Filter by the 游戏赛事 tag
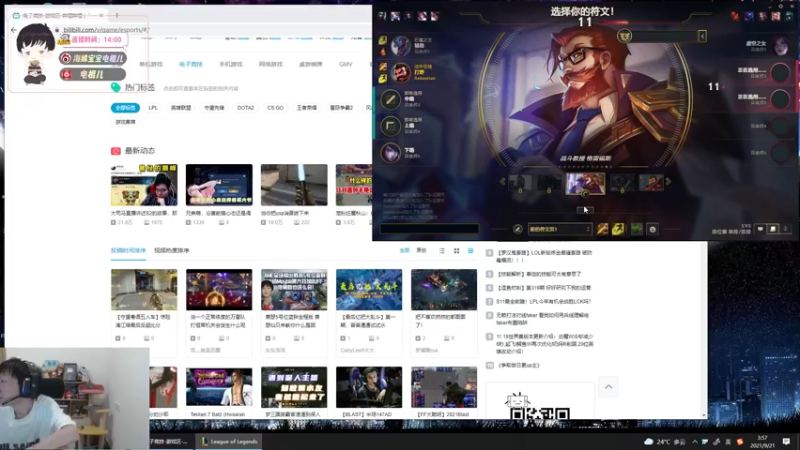800x450 pixels. (x=126, y=122)
